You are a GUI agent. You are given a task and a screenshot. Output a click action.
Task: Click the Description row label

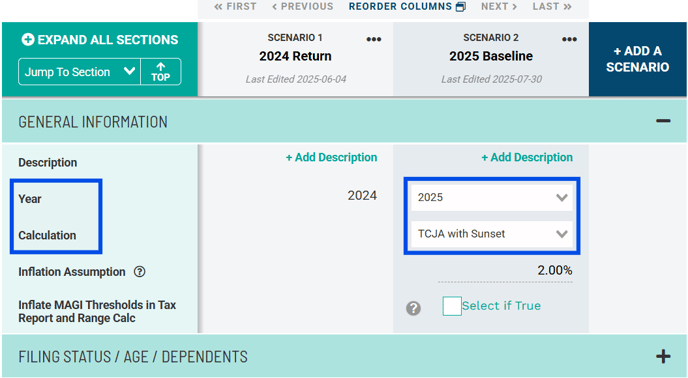pos(47,162)
